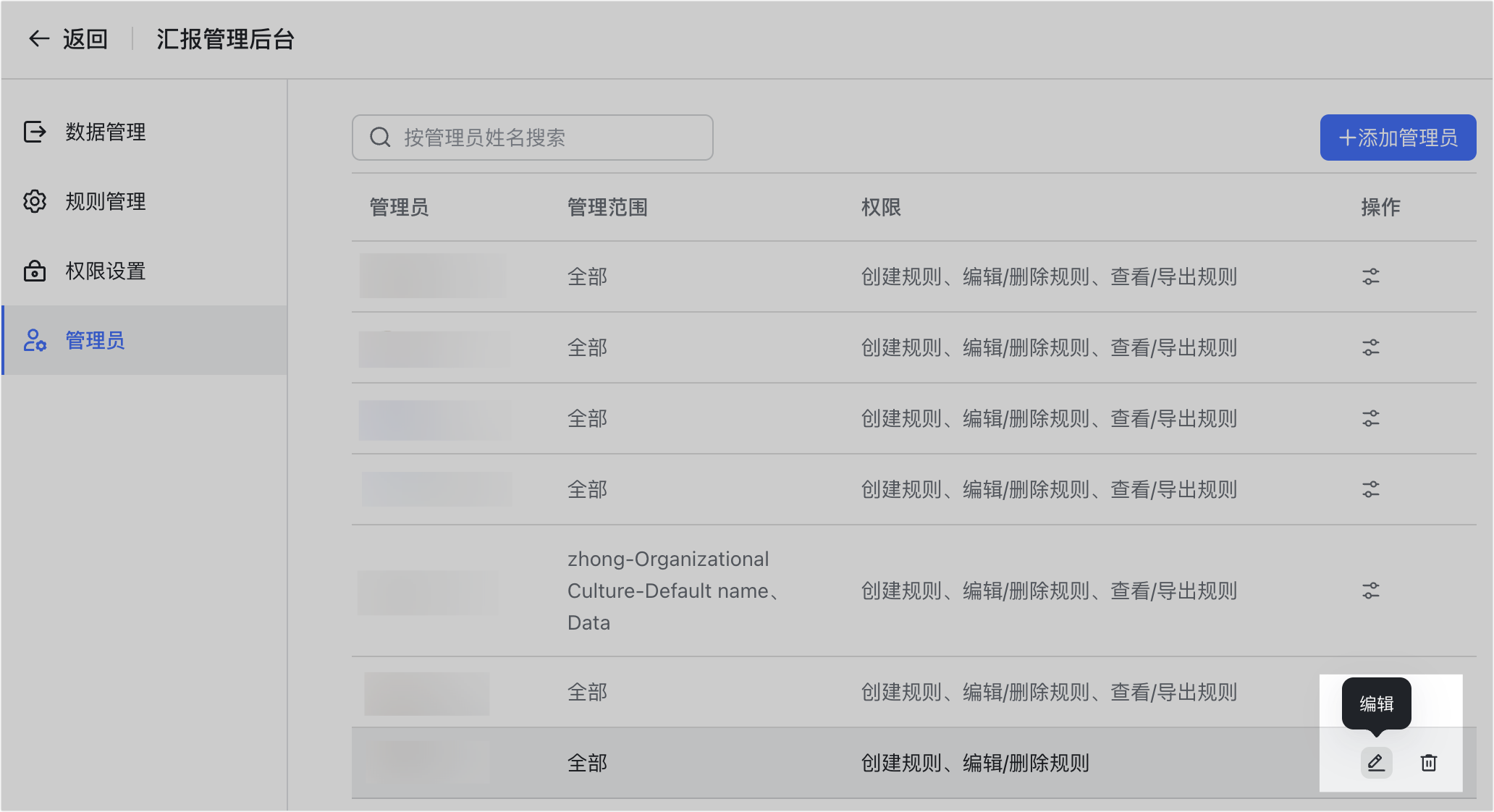Click the back arrow icon
1494x812 pixels.
[x=38, y=39]
